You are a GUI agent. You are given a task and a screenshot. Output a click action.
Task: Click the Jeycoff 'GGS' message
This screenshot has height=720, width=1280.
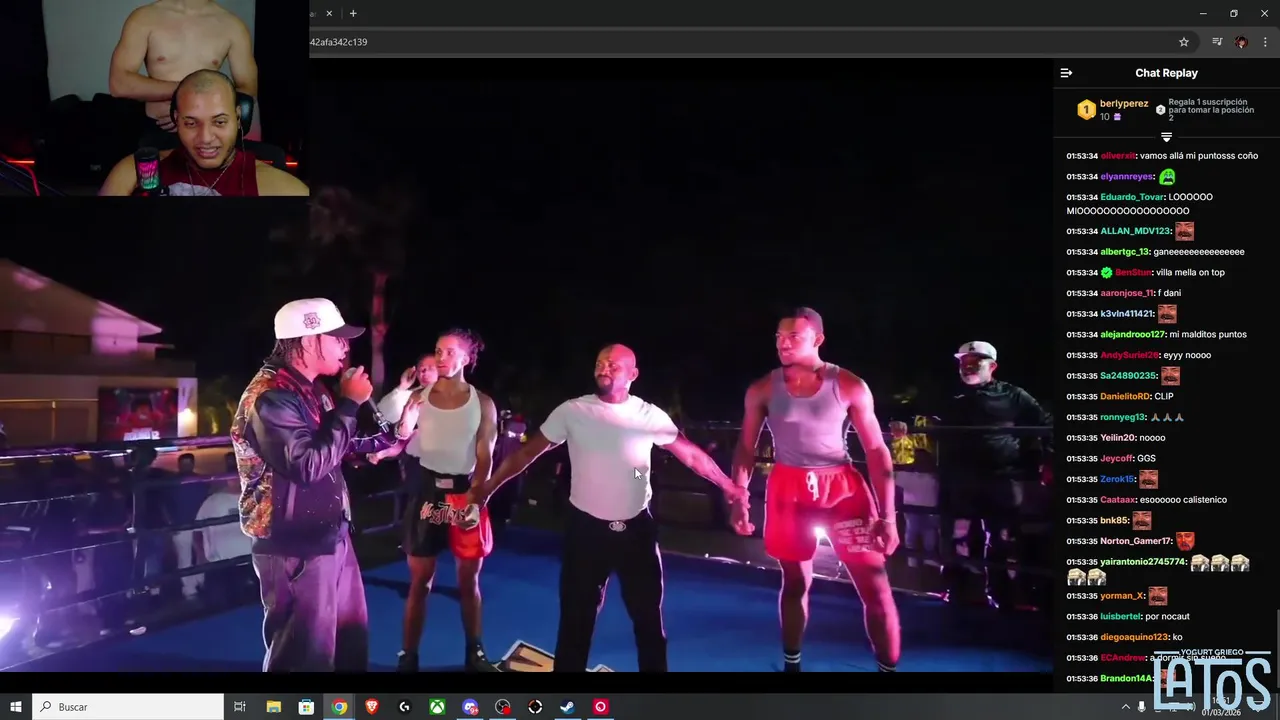click(1147, 458)
